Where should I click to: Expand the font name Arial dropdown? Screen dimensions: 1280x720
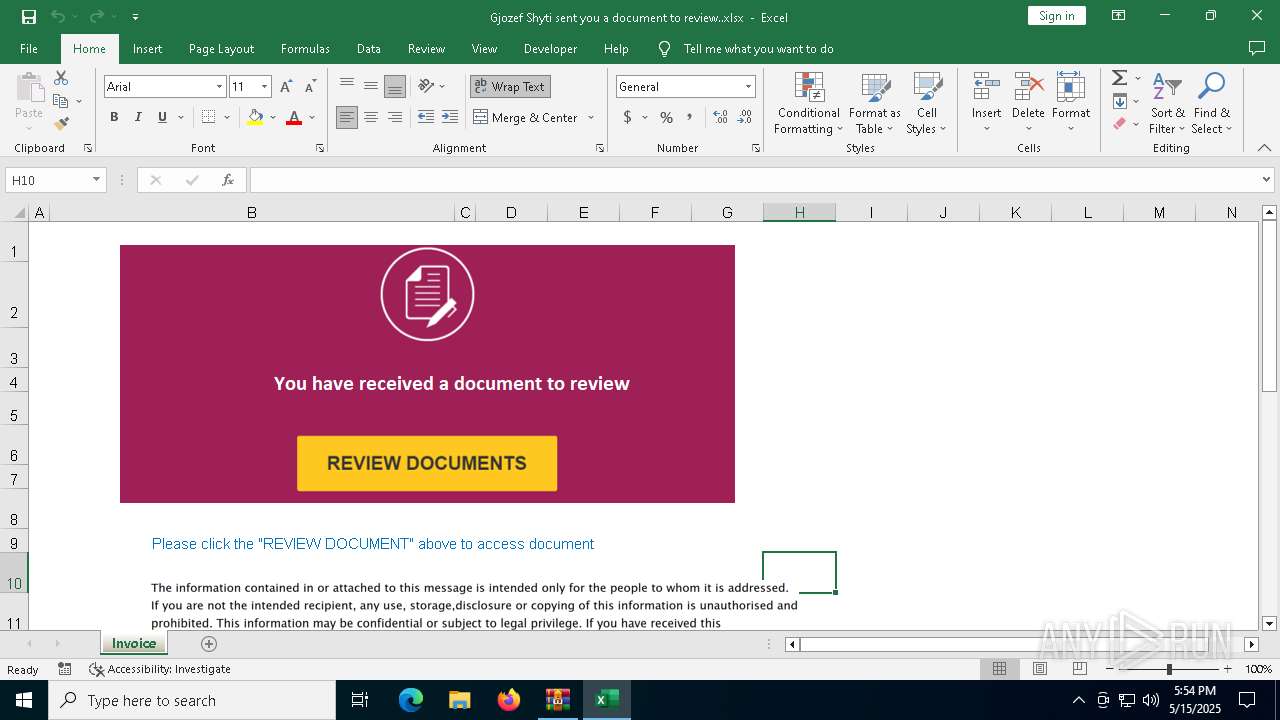[219, 87]
